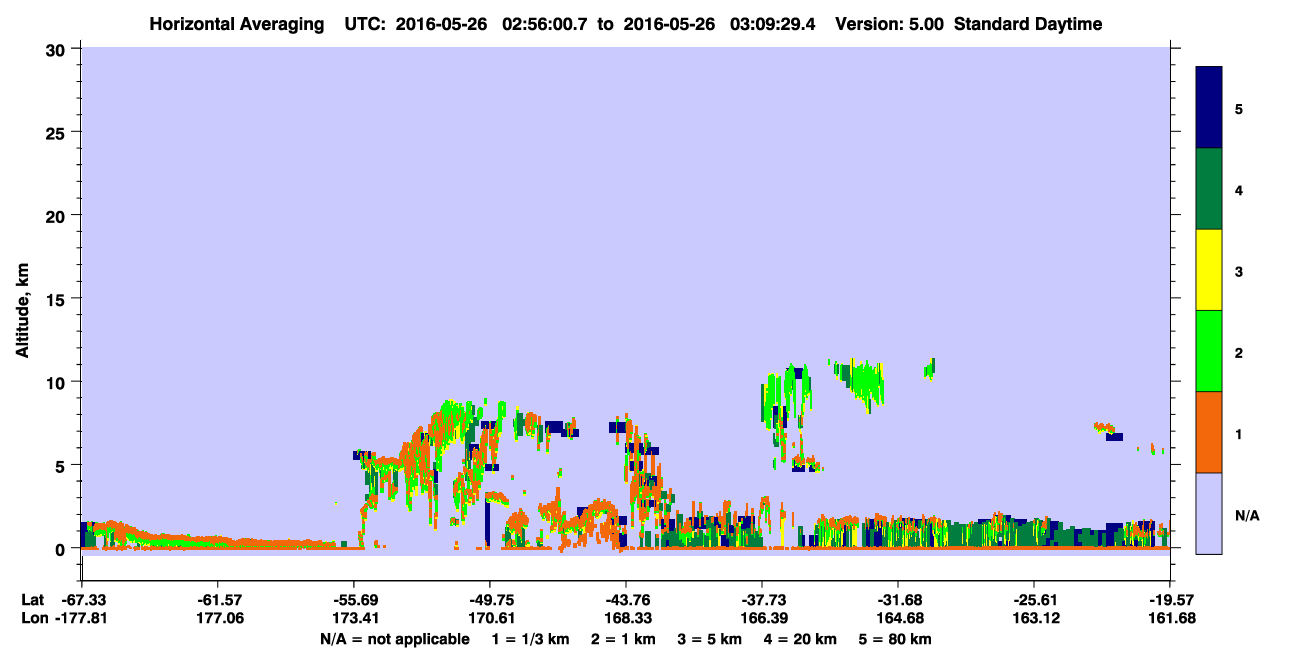
Task: Click the dark green color bar segment labeled 4
Action: pyautogui.click(x=1209, y=189)
